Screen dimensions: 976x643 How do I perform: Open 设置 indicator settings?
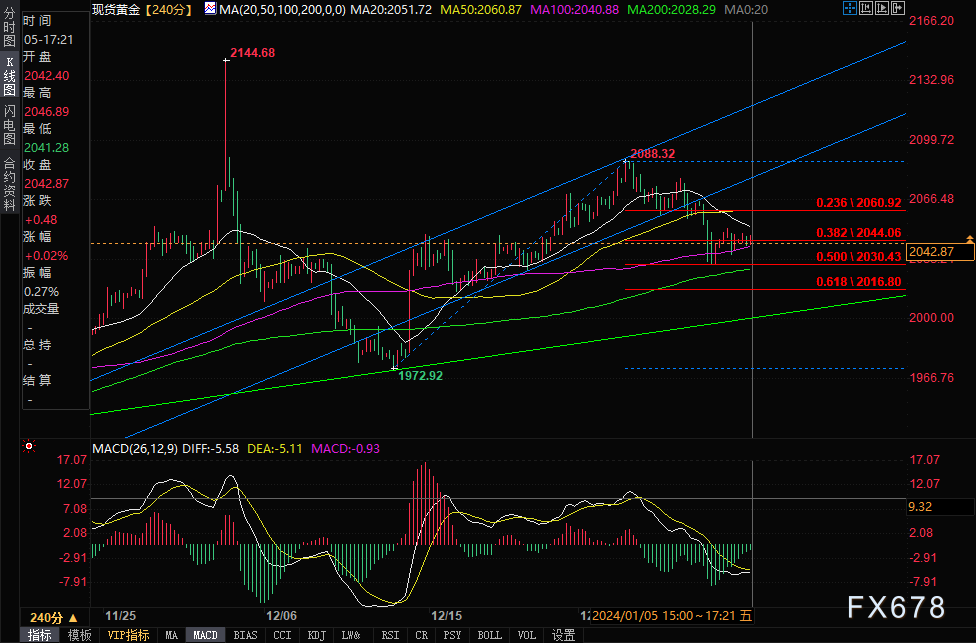tap(564, 635)
